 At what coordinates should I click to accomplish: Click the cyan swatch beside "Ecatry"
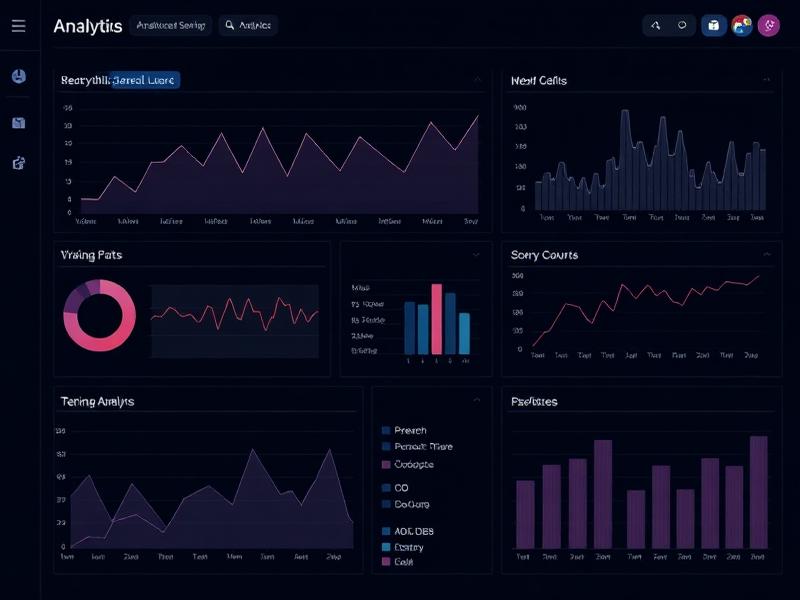pos(386,547)
